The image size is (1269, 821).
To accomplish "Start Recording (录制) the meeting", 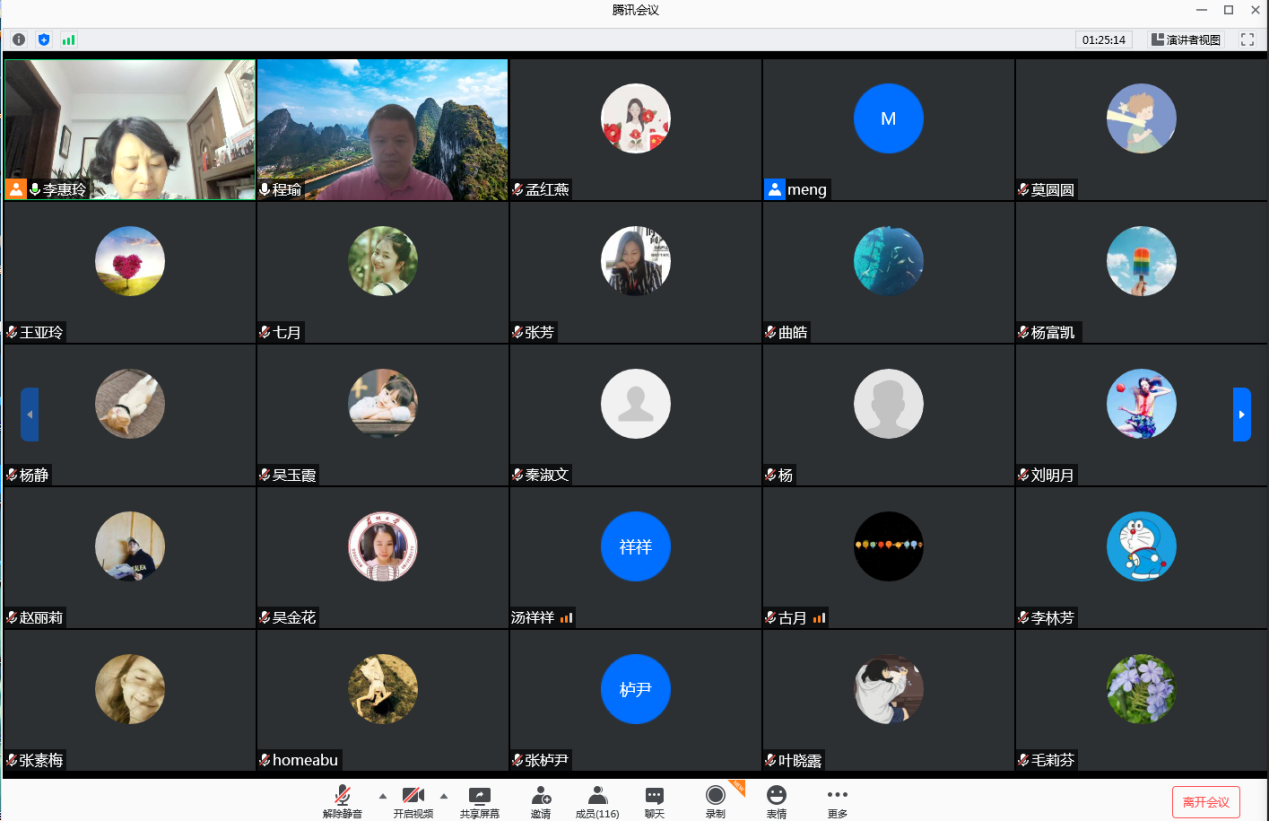I will pos(715,801).
